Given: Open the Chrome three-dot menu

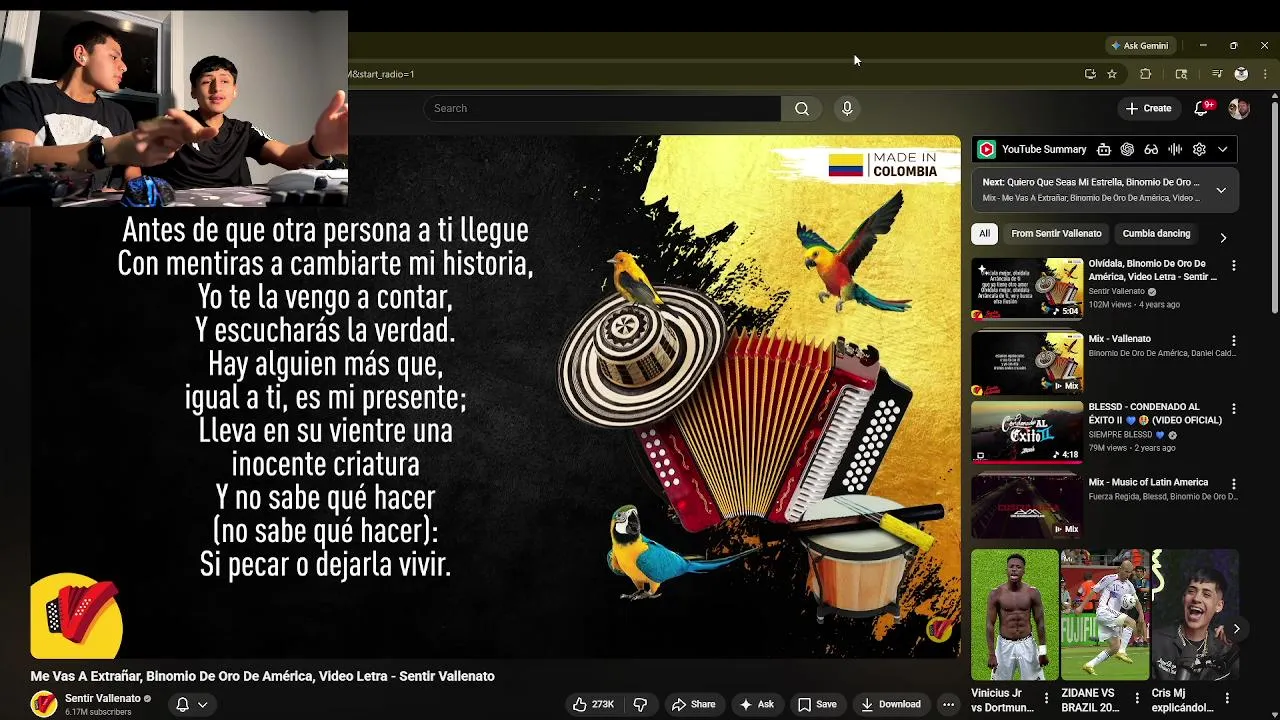Looking at the screenshot, I should tap(1265, 74).
